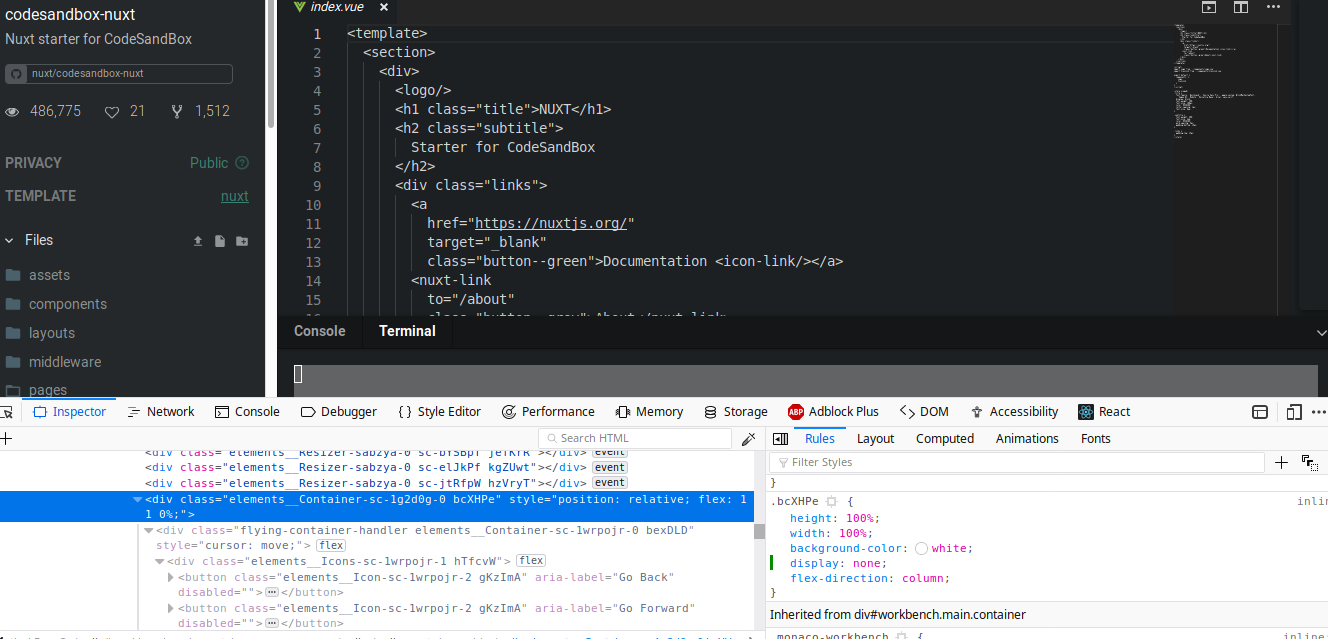Click the event badge on the hzVryT Resizer div

(x=610, y=483)
